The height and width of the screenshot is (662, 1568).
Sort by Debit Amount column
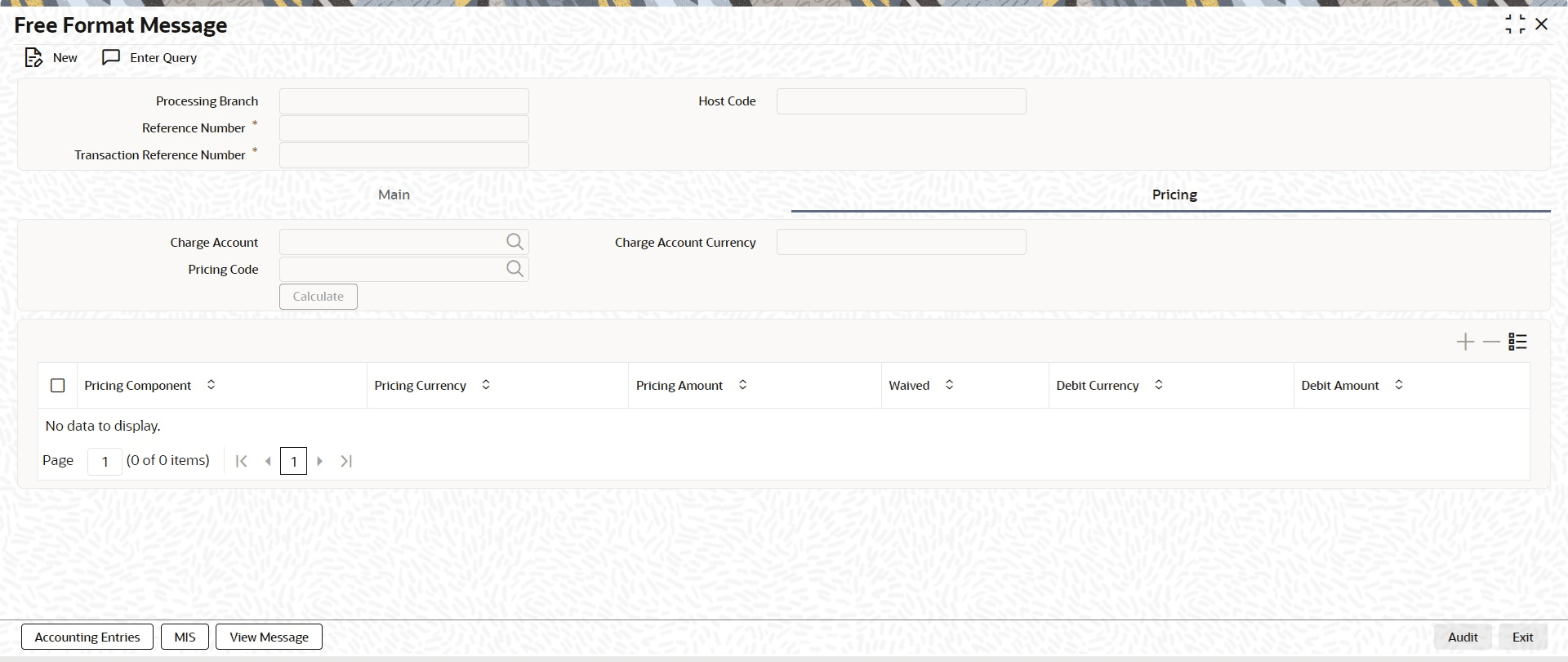click(1398, 385)
